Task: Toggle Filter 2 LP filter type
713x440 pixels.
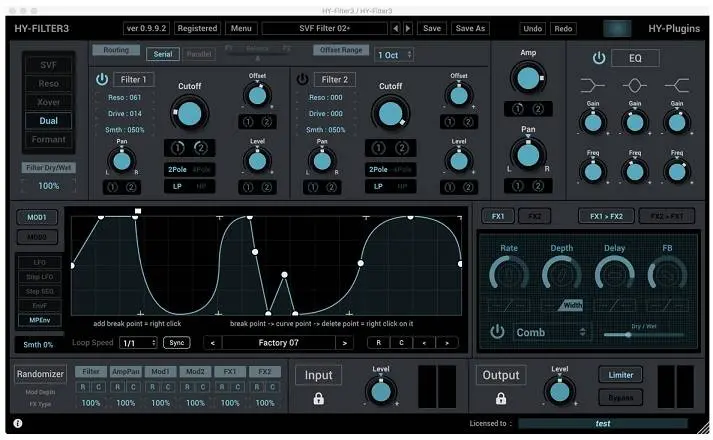Action: 378,186
